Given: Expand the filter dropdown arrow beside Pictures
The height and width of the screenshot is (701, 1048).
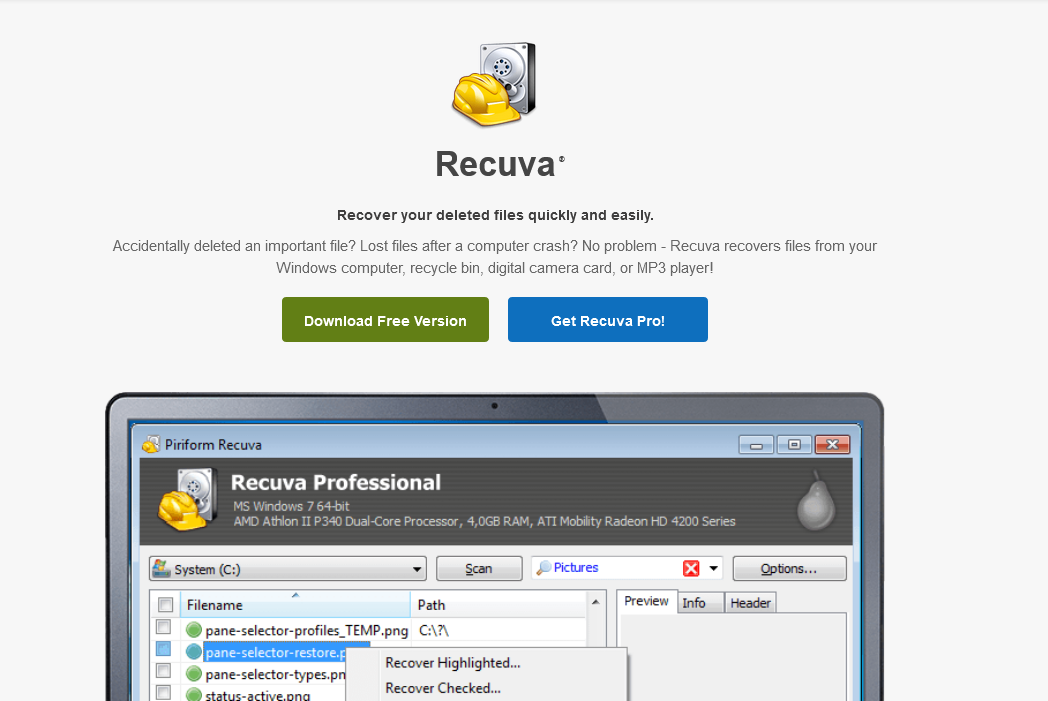Looking at the screenshot, I should click(713, 568).
